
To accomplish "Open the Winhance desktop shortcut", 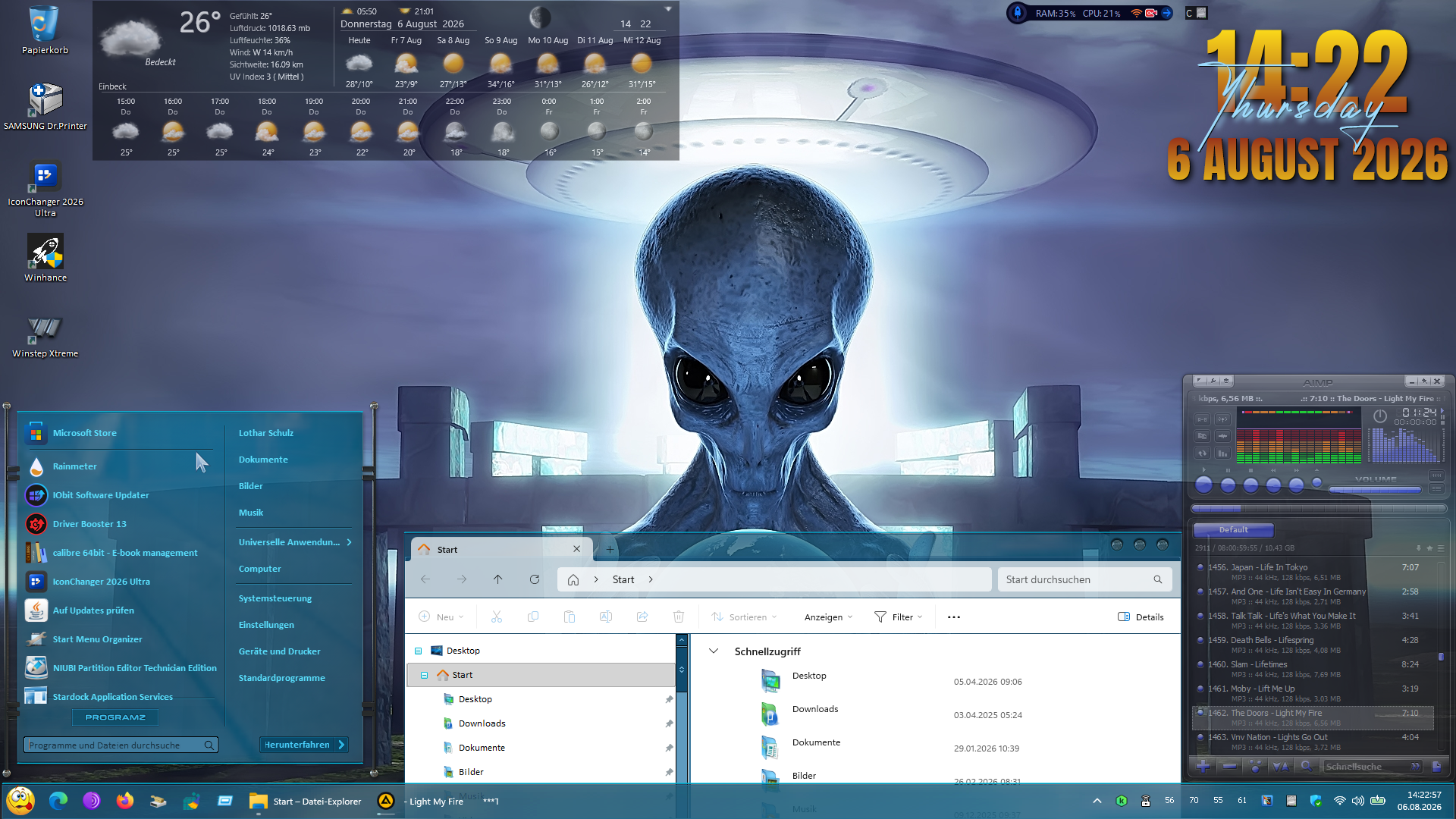I will coord(45,258).
